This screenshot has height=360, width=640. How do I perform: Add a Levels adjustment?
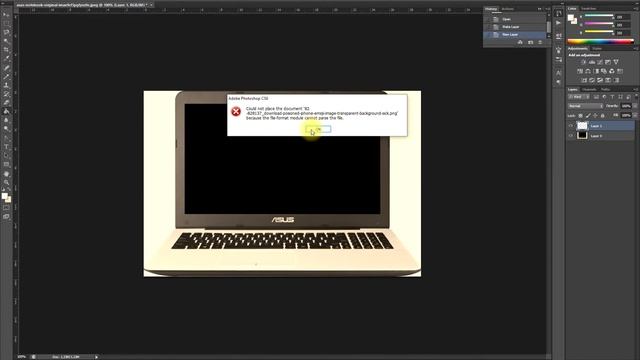591,62
